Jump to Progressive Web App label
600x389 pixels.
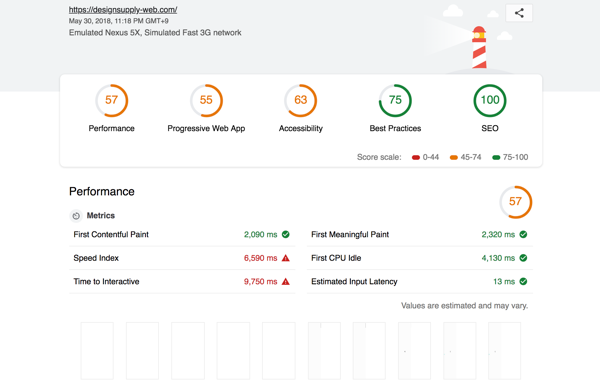pyautogui.click(x=206, y=129)
